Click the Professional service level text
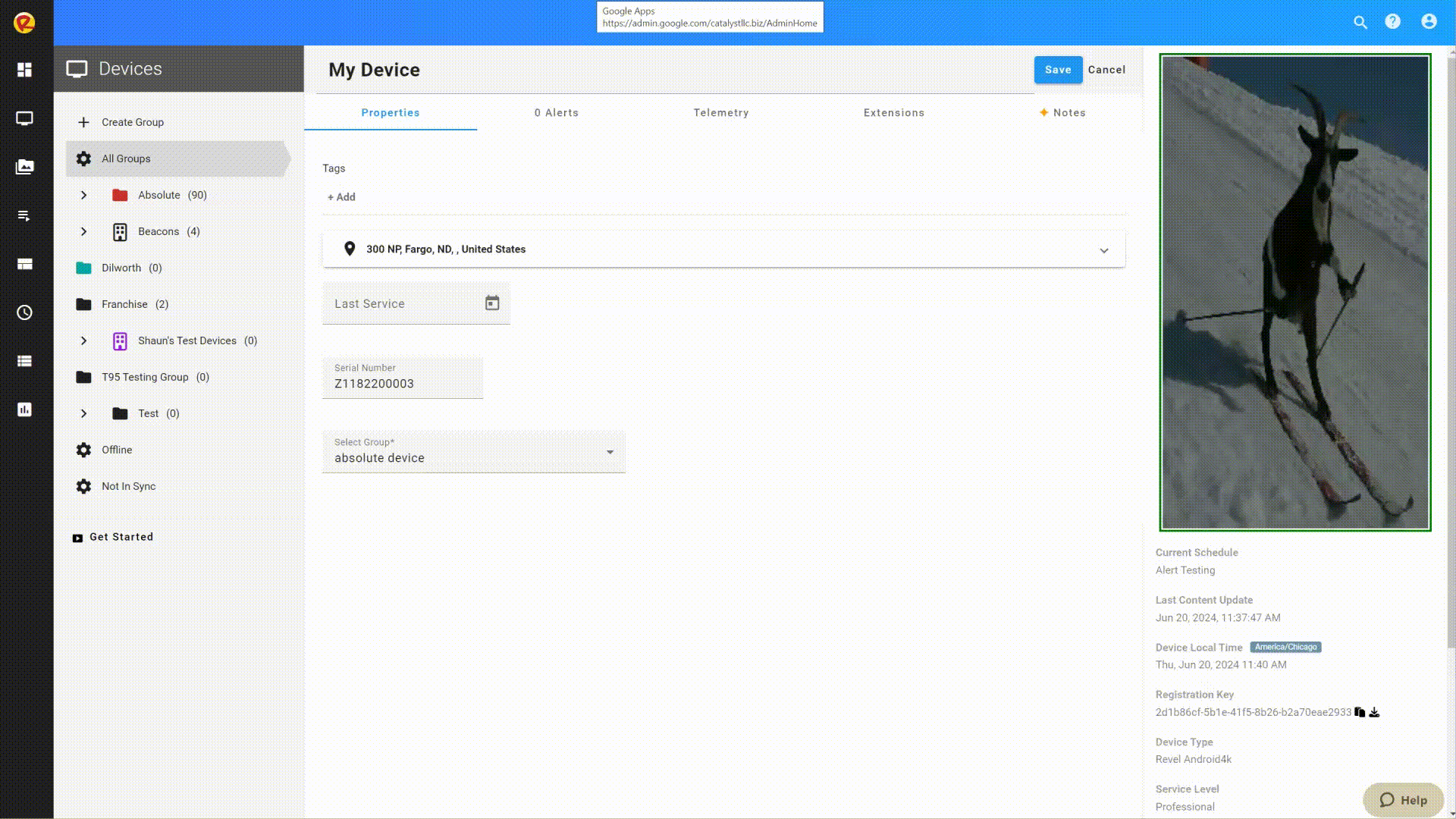1456x819 pixels. 1185,807
